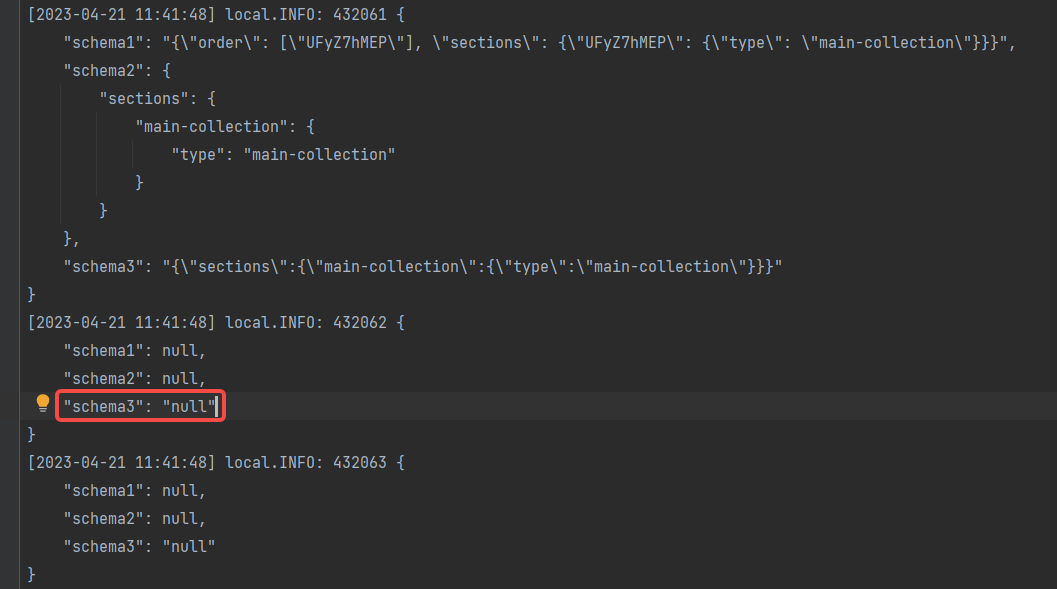Click the schema1 null value in the 432062 entry
This screenshot has width=1057, height=589.
tap(180, 351)
